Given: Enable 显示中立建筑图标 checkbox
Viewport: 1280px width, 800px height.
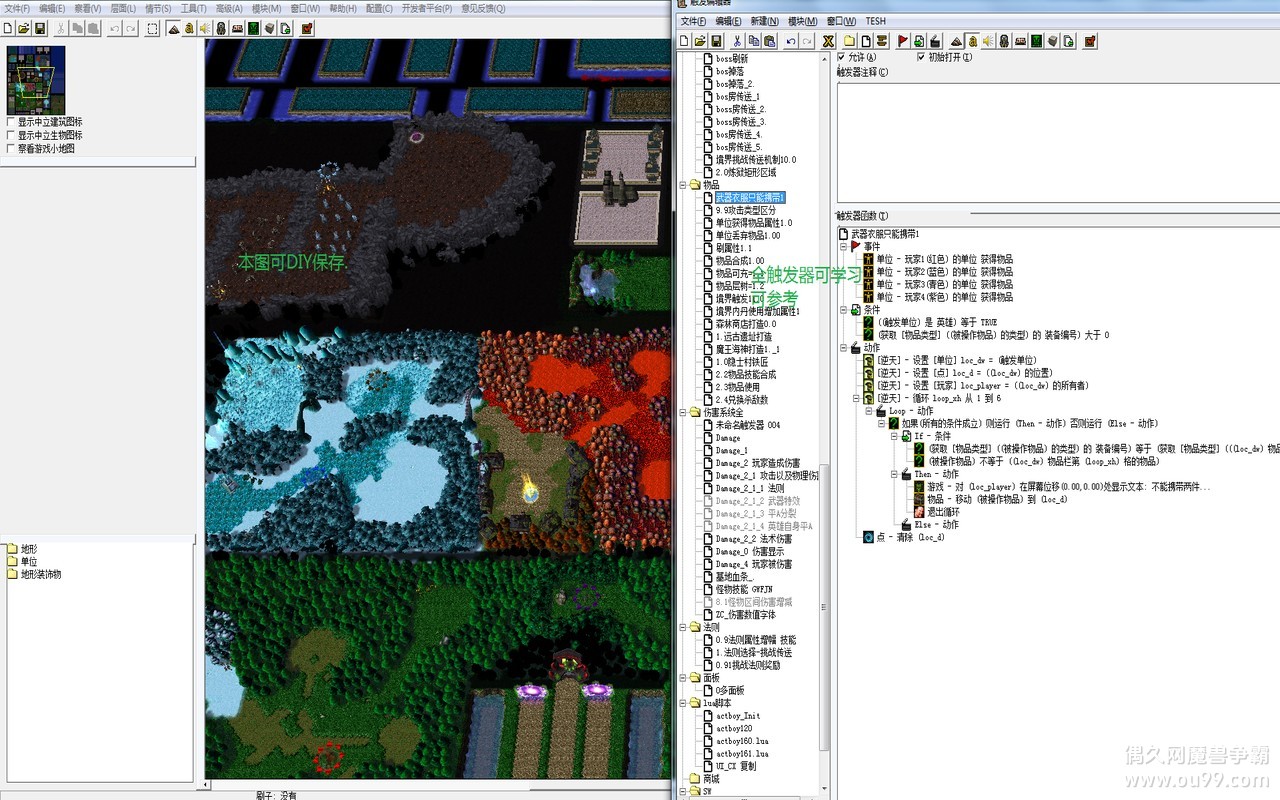Looking at the screenshot, I should (x=11, y=122).
